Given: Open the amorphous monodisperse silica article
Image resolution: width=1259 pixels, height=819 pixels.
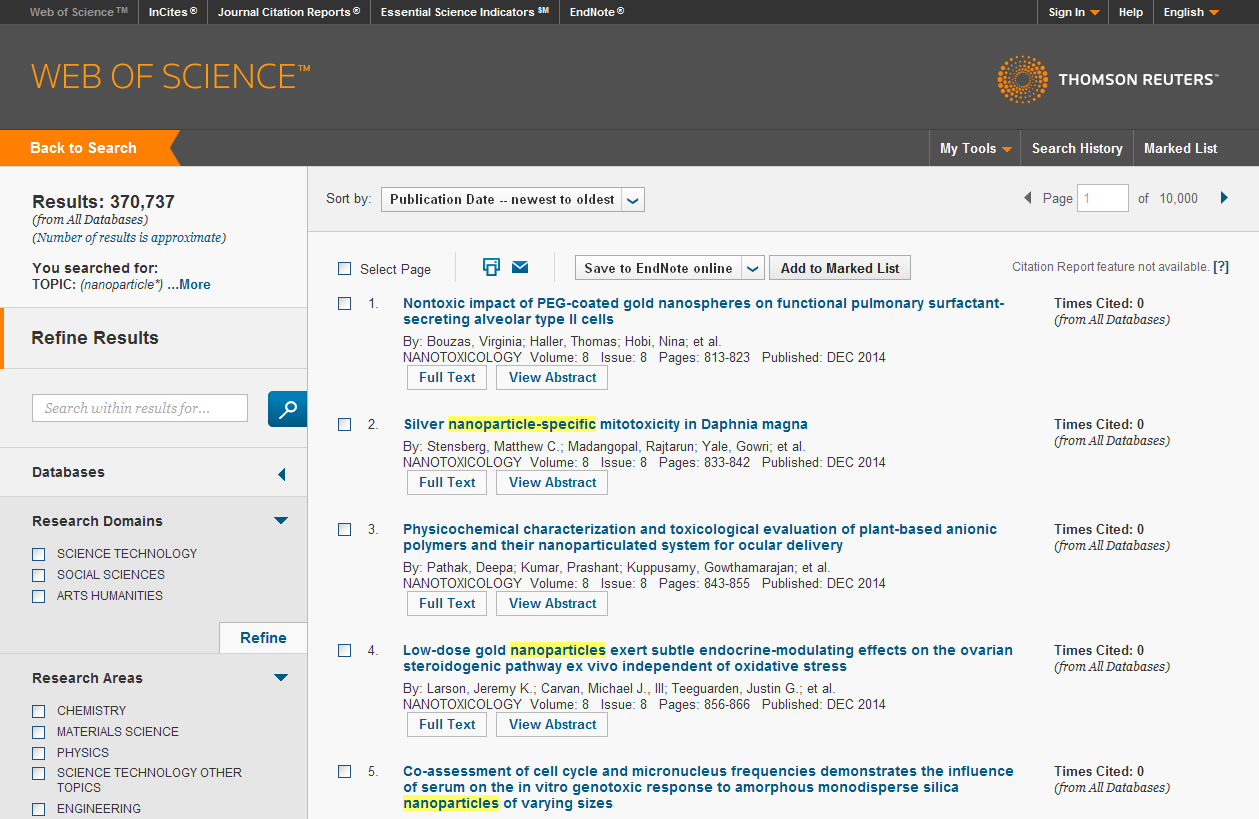Looking at the screenshot, I should pyautogui.click(x=708, y=787).
